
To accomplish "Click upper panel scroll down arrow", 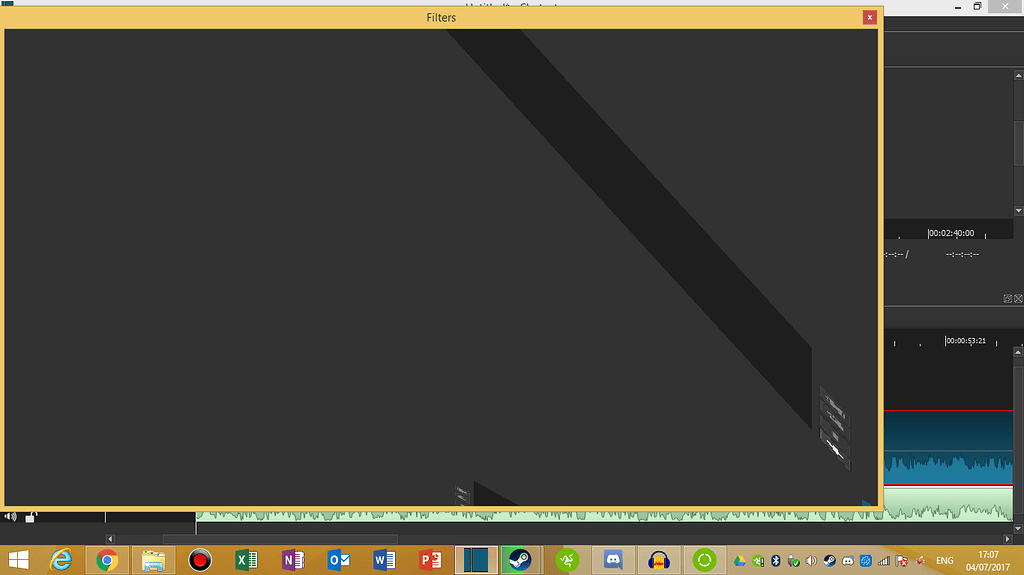I will pos(1018,210).
